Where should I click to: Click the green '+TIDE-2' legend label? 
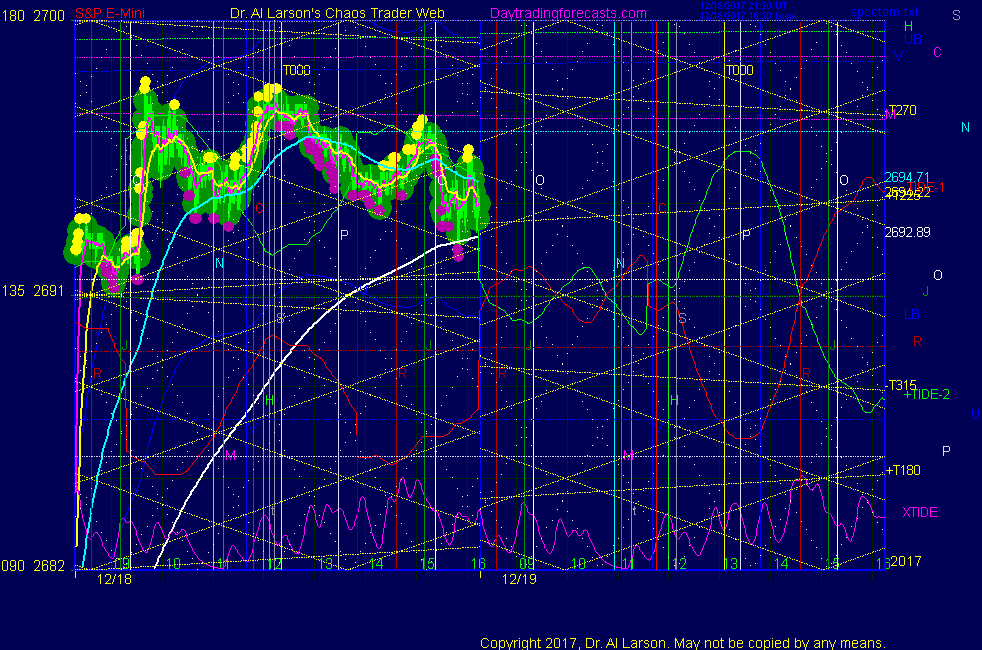926,395
